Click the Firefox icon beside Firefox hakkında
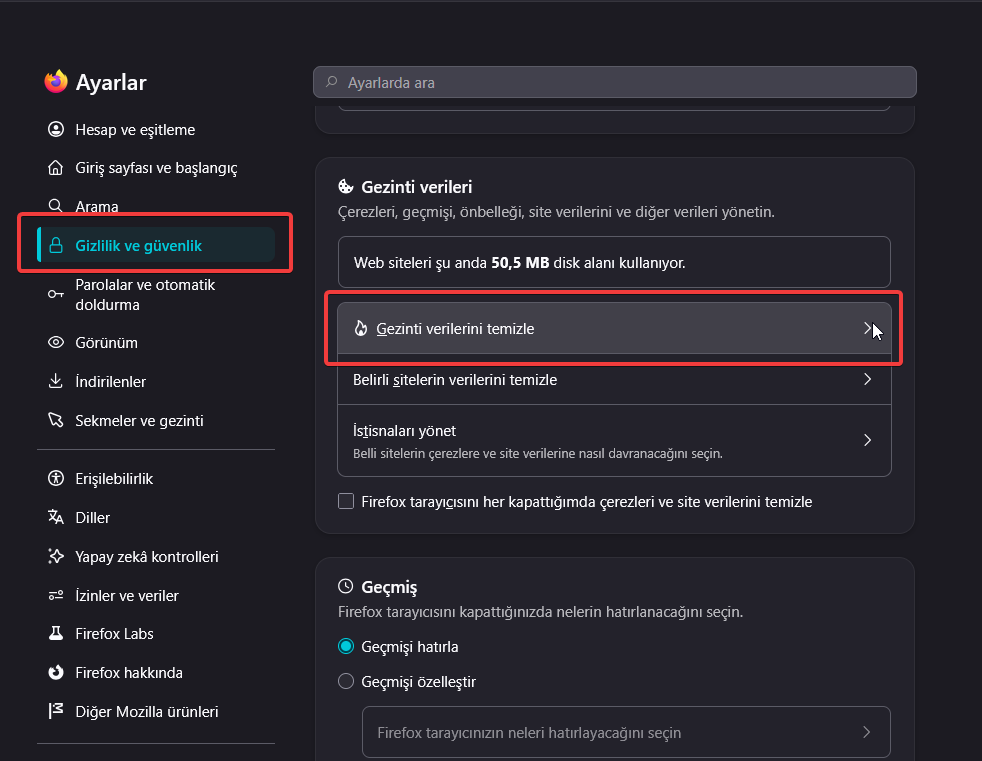 pyautogui.click(x=56, y=672)
